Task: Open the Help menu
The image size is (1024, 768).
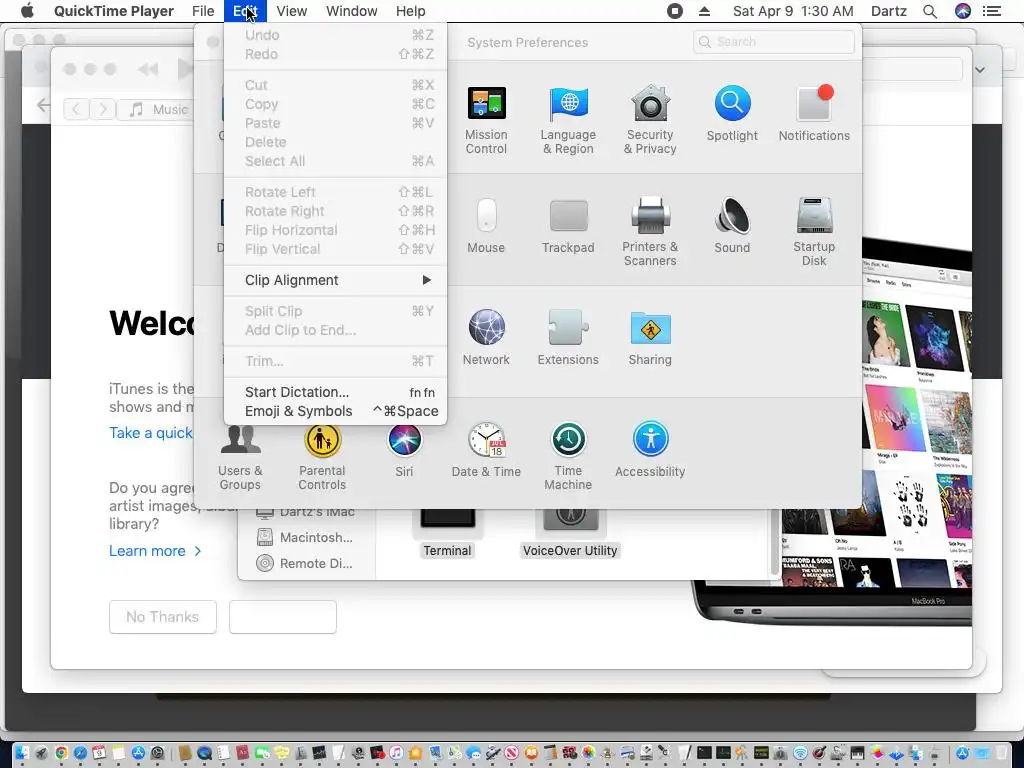Action: 410,11
